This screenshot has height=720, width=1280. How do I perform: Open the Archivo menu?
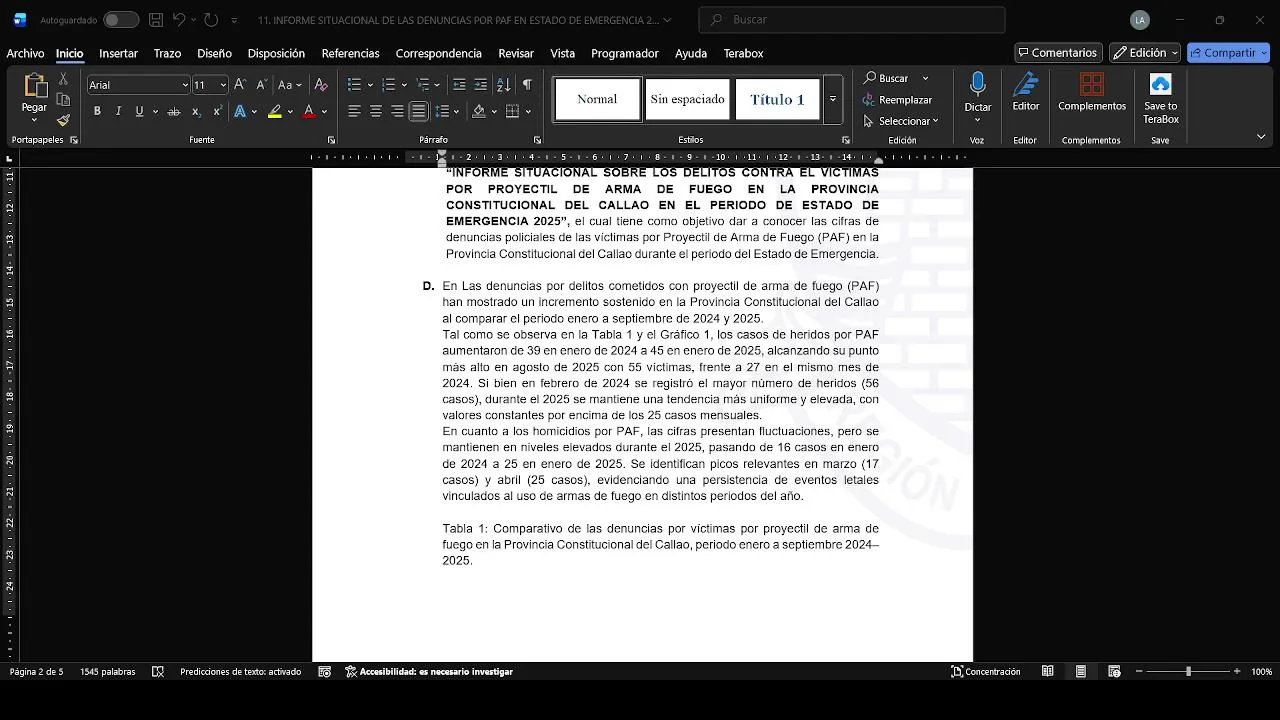[x=26, y=53]
